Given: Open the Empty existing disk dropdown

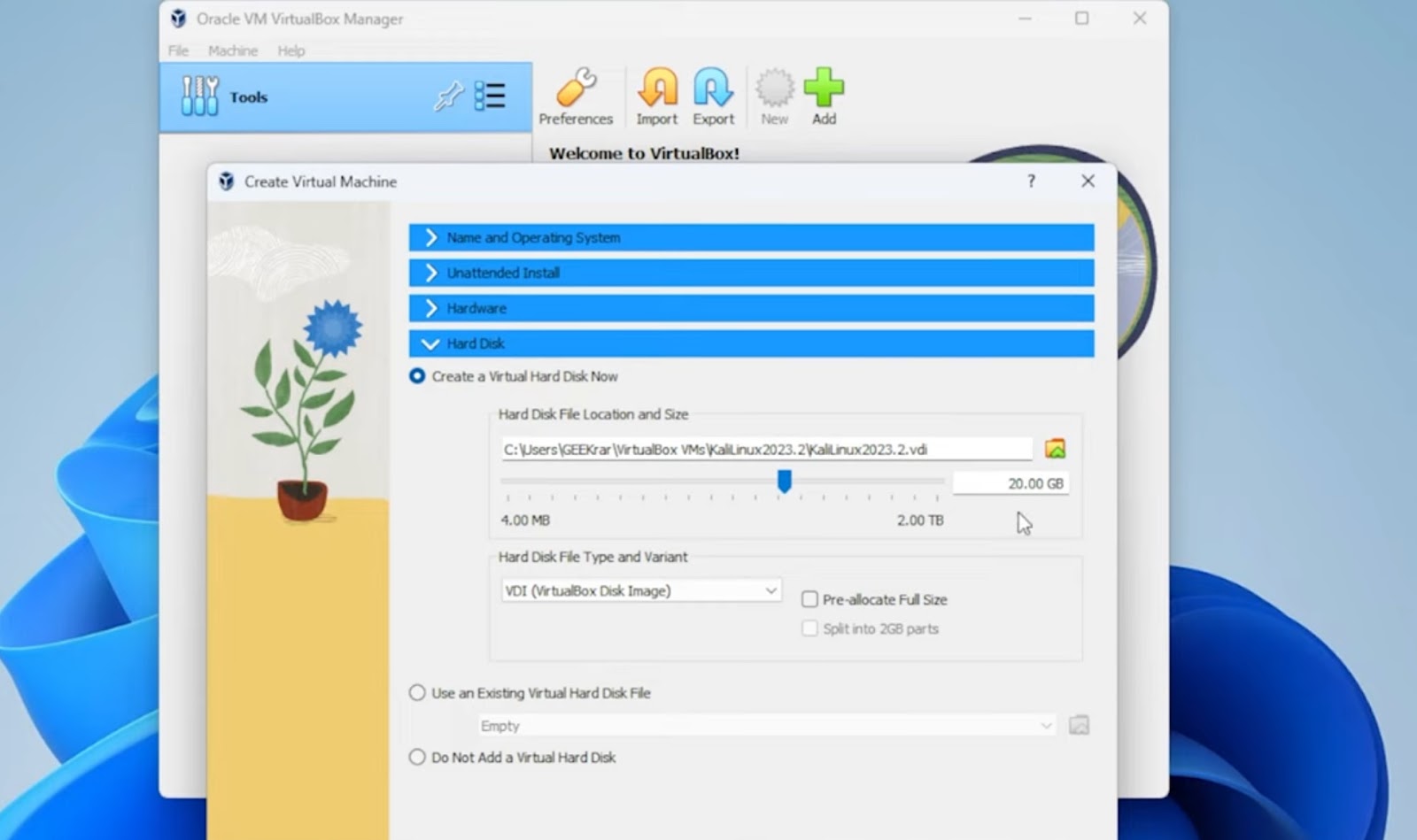Looking at the screenshot, I should coord(767,726).
